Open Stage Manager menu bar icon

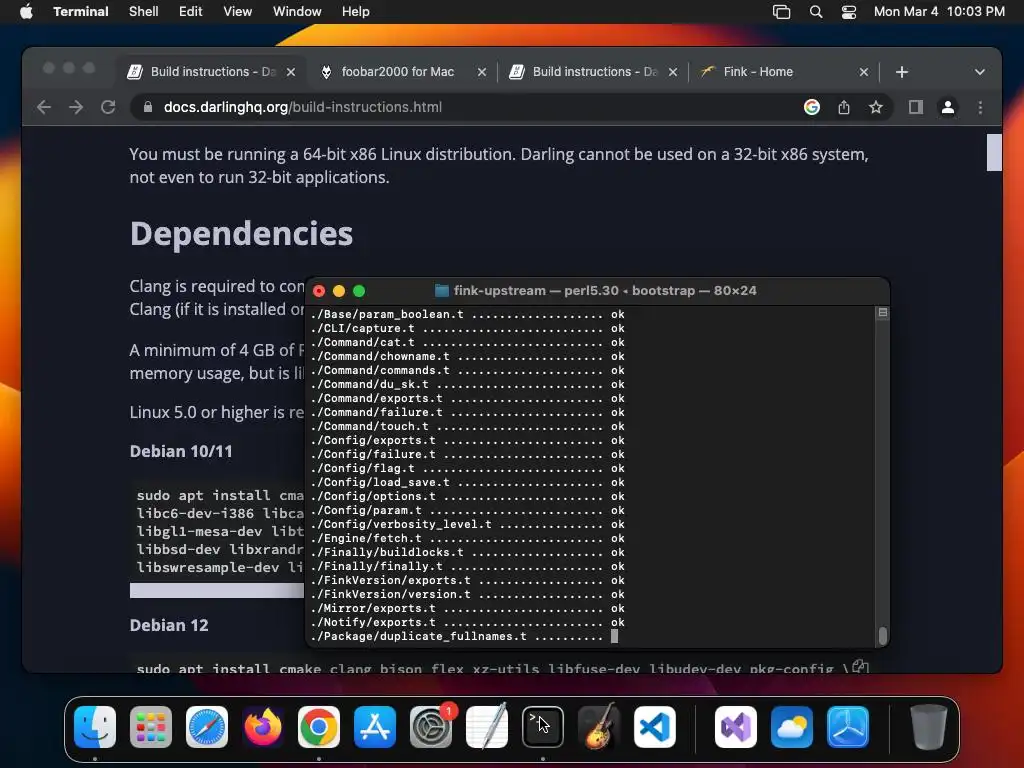782,12
